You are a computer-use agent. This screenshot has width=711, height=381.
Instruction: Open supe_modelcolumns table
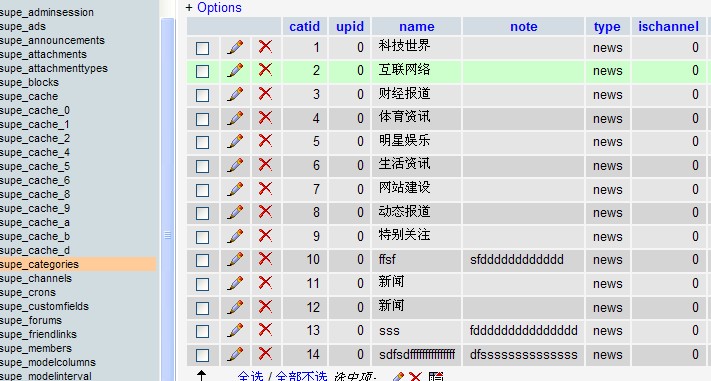click(x=48, y=362)
